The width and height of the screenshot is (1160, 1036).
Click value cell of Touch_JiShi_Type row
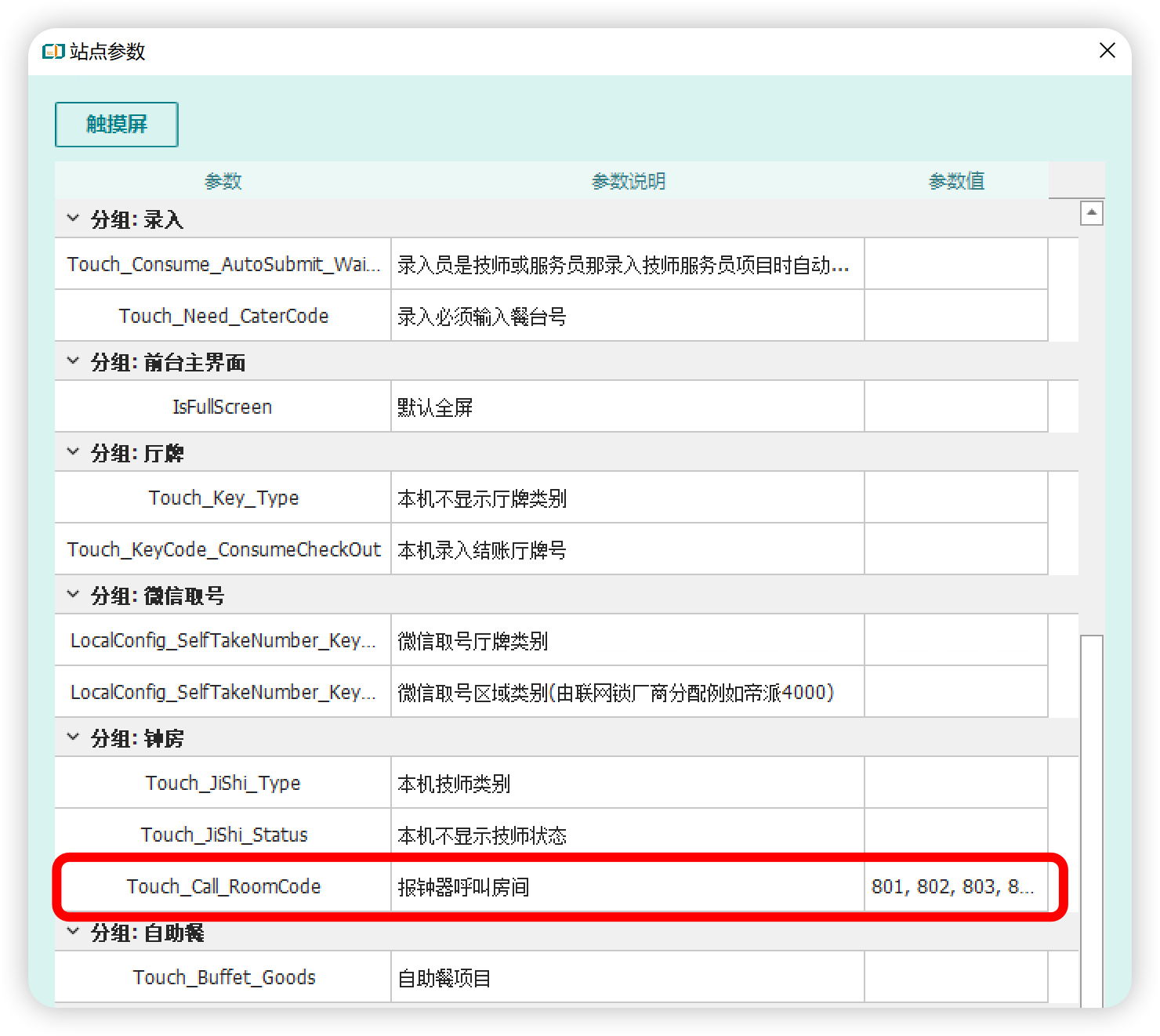coord(956,783)
